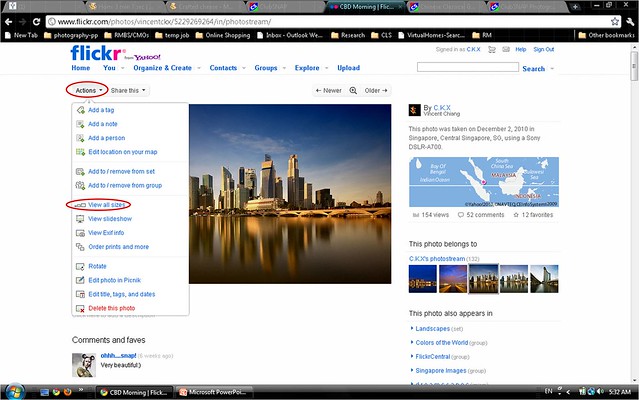Open the photography-pp bookmark folder

point(71,35)
